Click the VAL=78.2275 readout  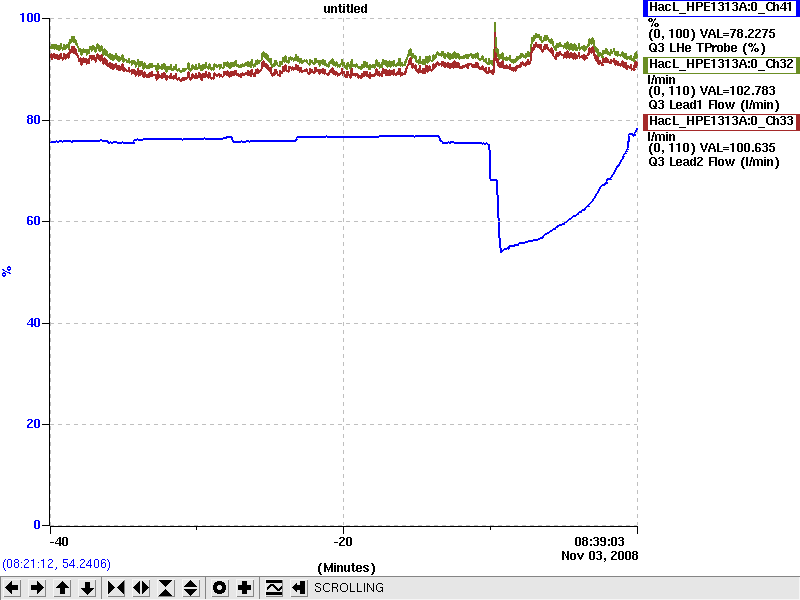(738, 34)
